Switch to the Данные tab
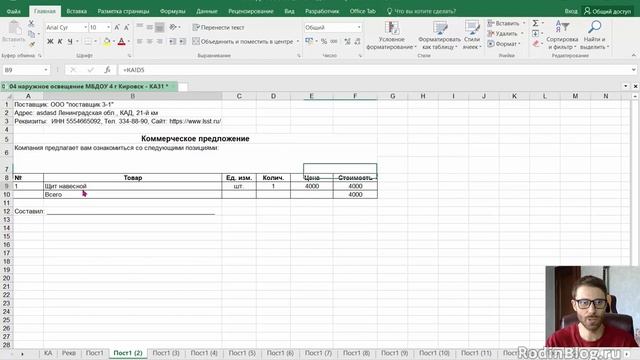The height and width of the screenshot is (360, 640). tap(207, 11)
